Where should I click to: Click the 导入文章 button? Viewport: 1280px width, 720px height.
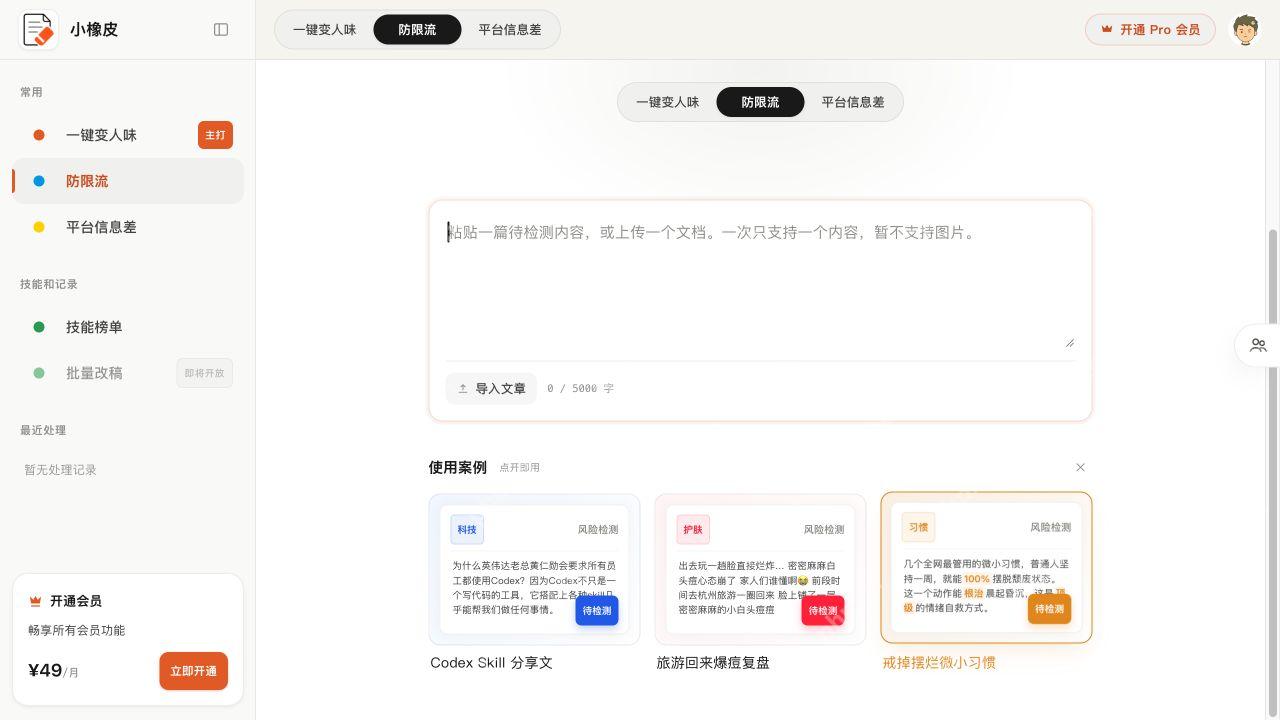tap(491, 388)
